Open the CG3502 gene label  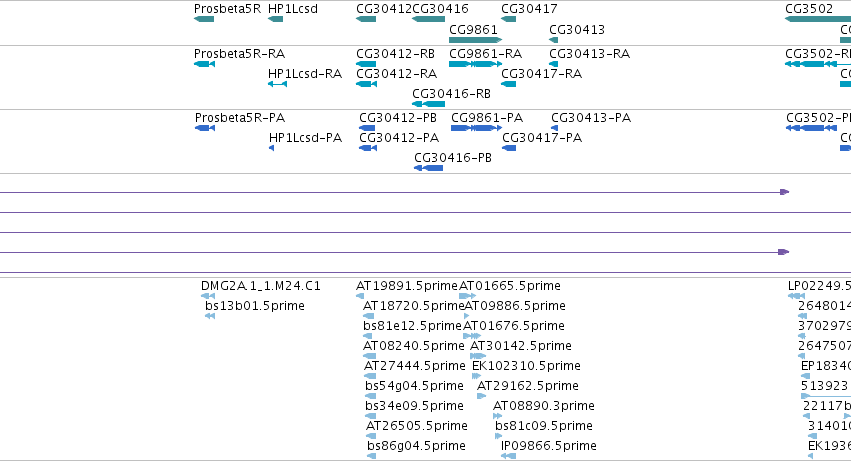click(x=809, y=9)
